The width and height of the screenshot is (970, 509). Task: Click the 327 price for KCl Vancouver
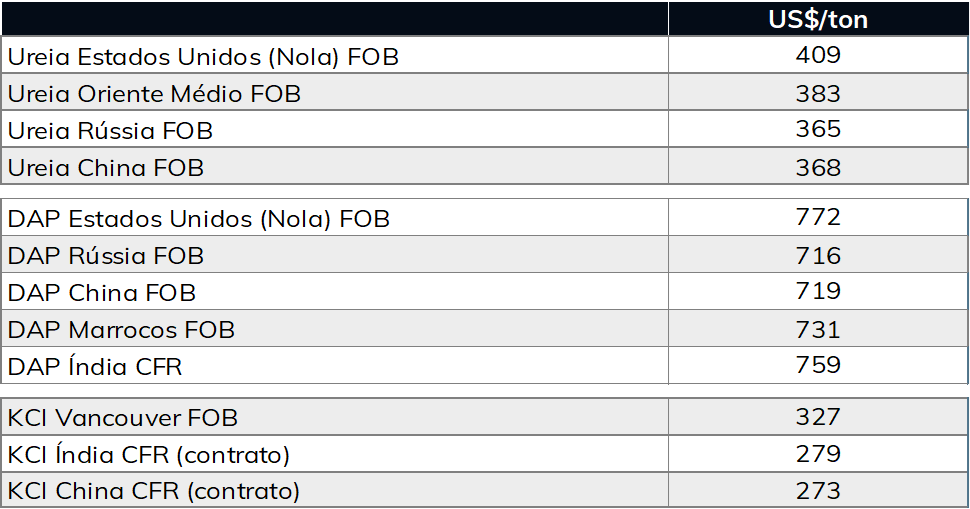[819, 417]
